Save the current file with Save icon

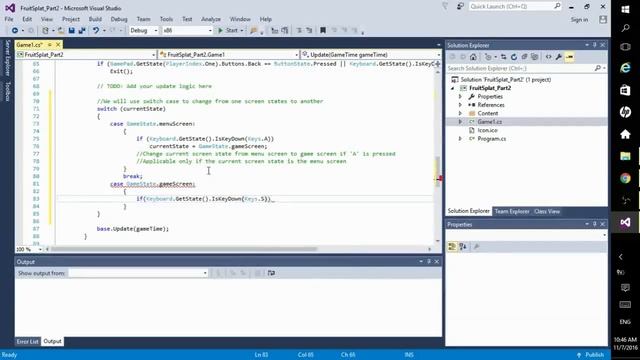click(71, 31)
